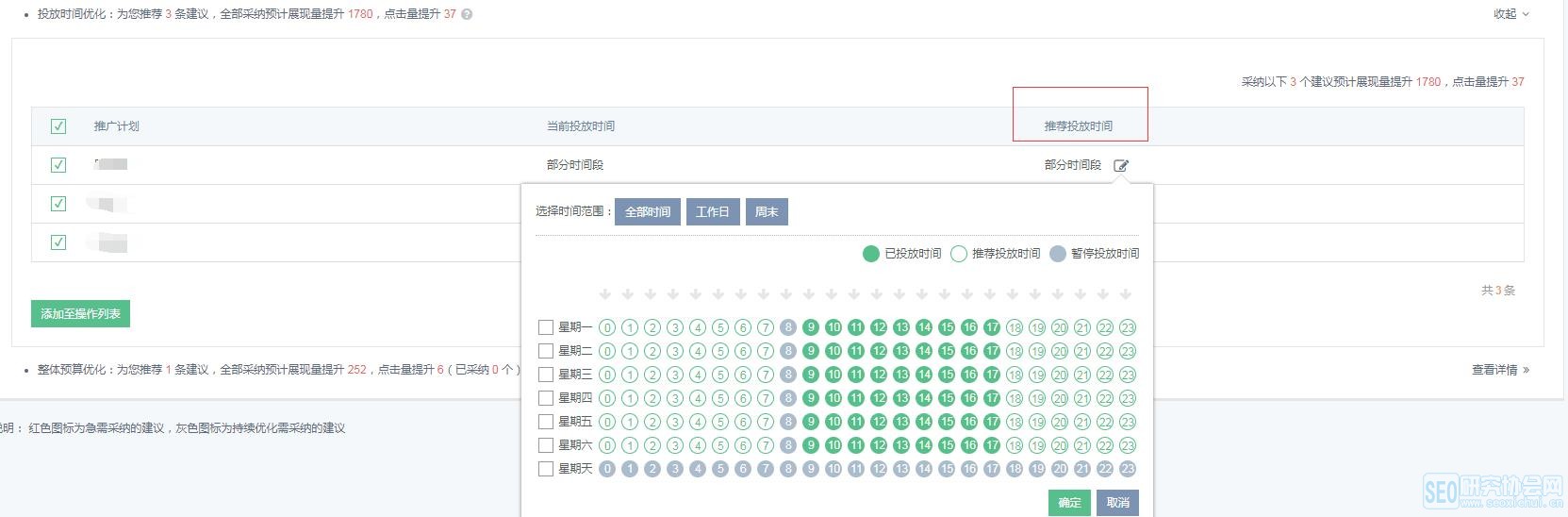Click 部分时间段 under 当前投放时间

tap(575, 165)
